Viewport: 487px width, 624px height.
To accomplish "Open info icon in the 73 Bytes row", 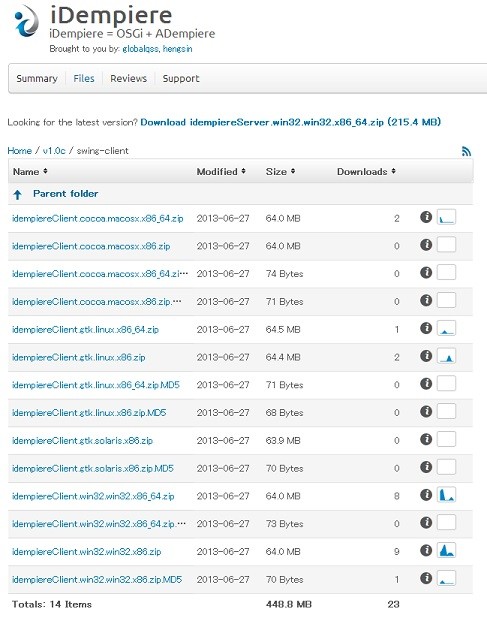I will coord(426,523).
